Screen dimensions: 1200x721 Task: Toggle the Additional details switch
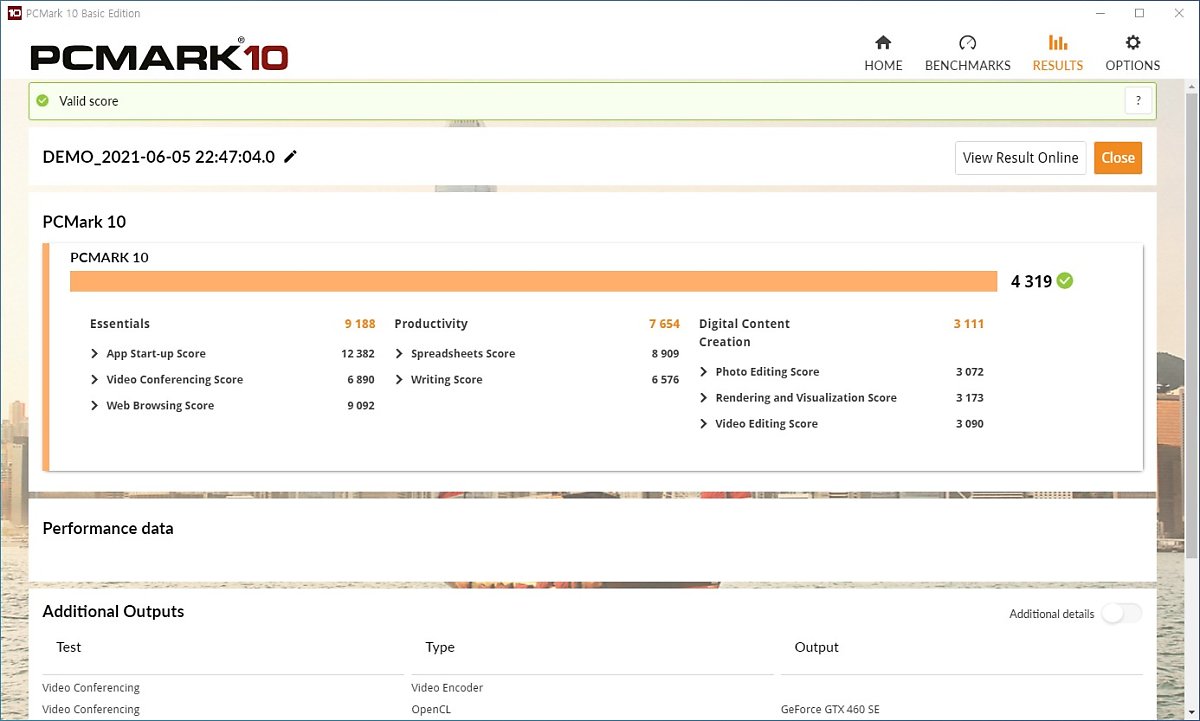[1121, 613]
